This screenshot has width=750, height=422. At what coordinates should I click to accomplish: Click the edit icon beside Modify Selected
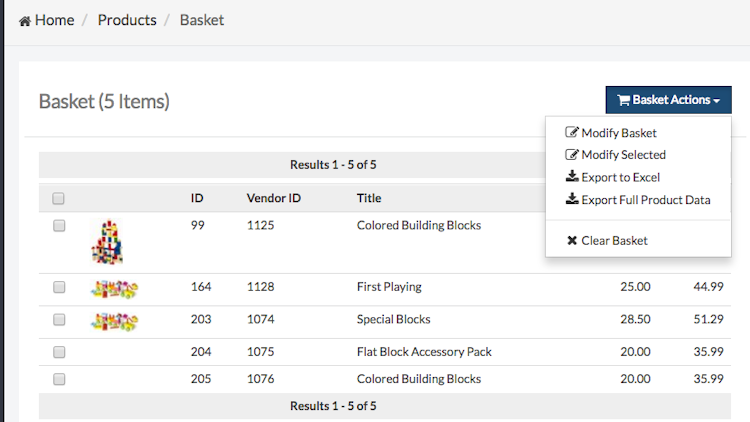[572, 155]
